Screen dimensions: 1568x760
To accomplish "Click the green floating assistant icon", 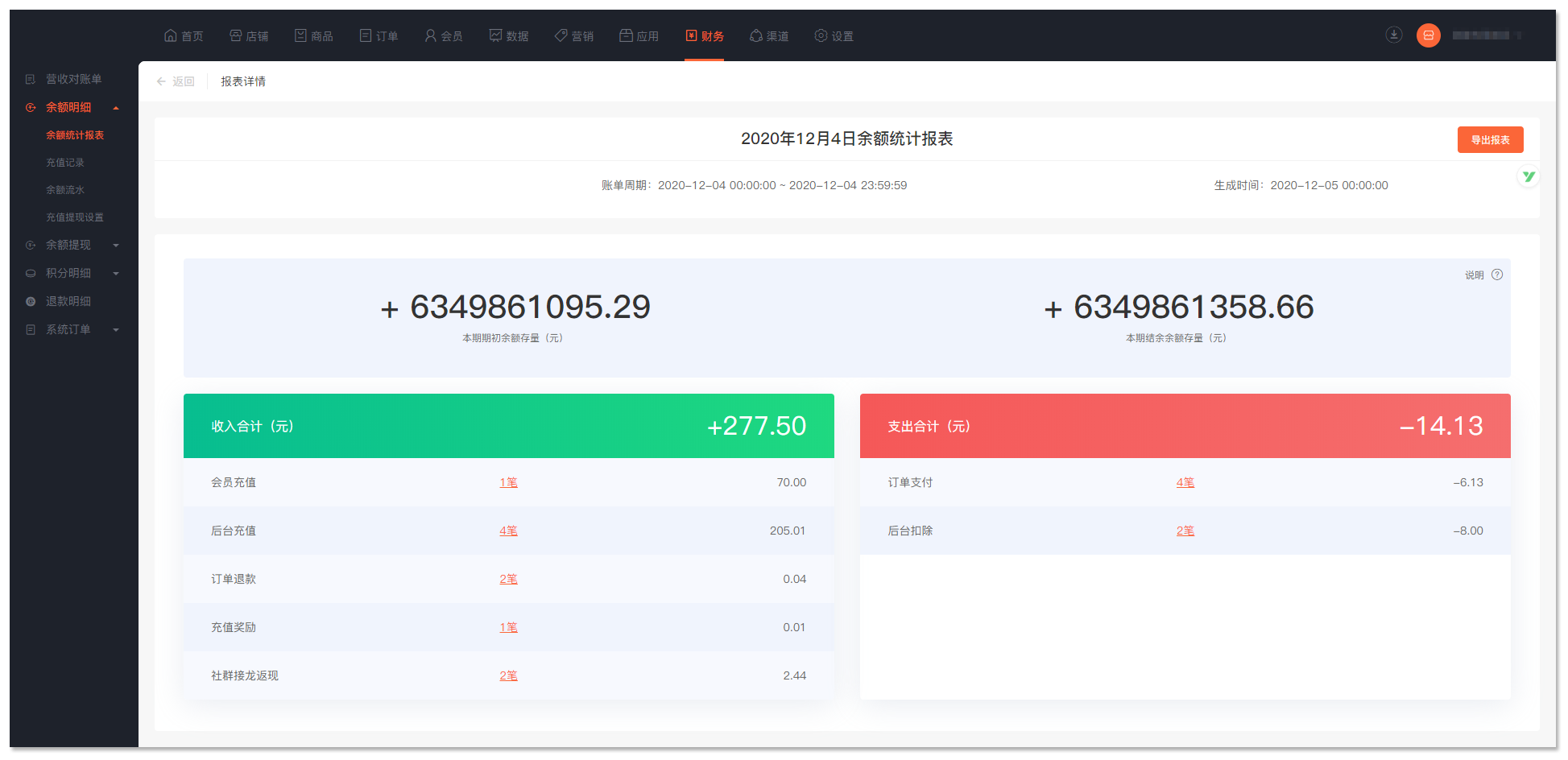I will 1528,176.
